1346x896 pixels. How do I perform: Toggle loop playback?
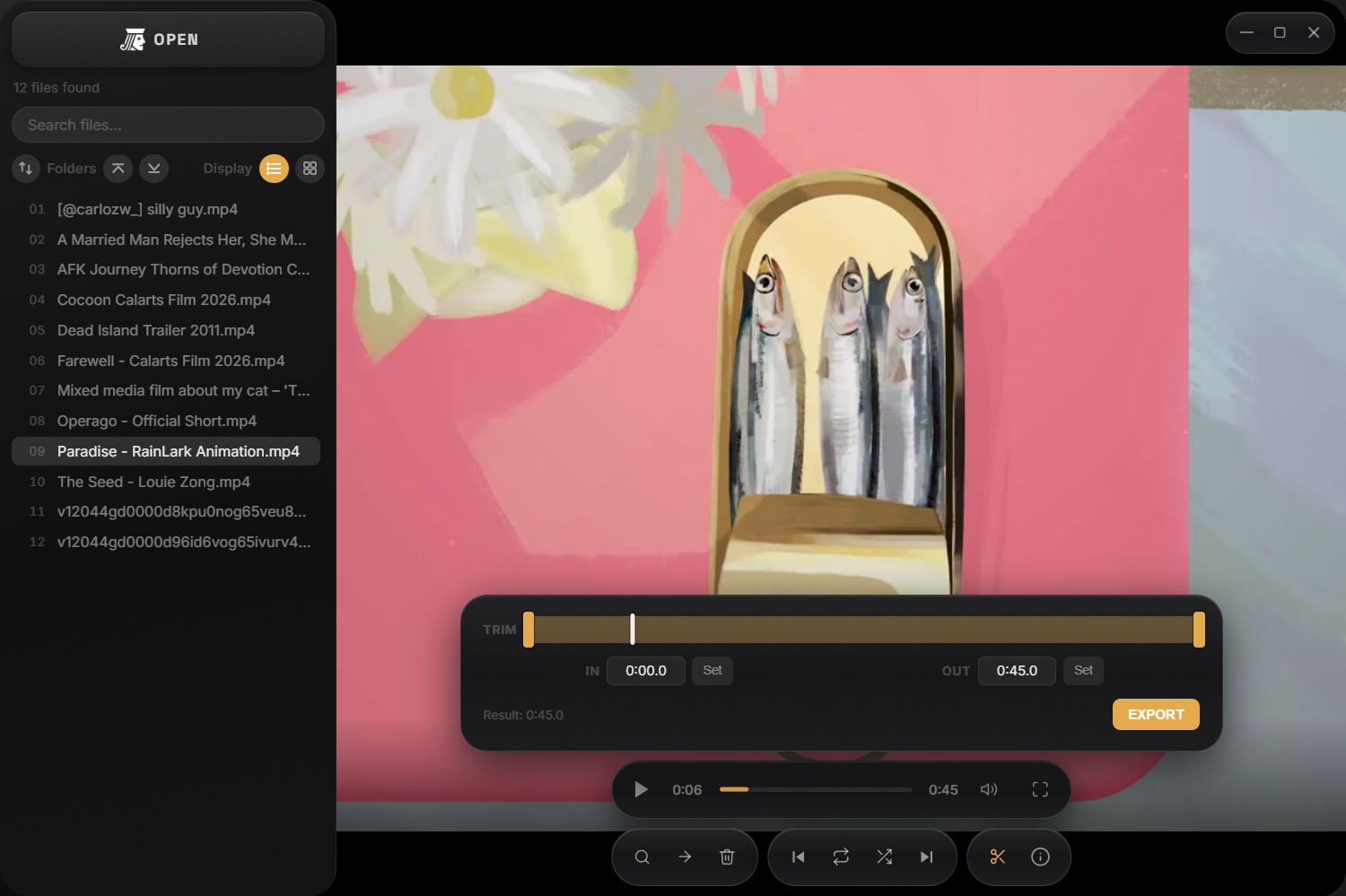tap(841, 857)
